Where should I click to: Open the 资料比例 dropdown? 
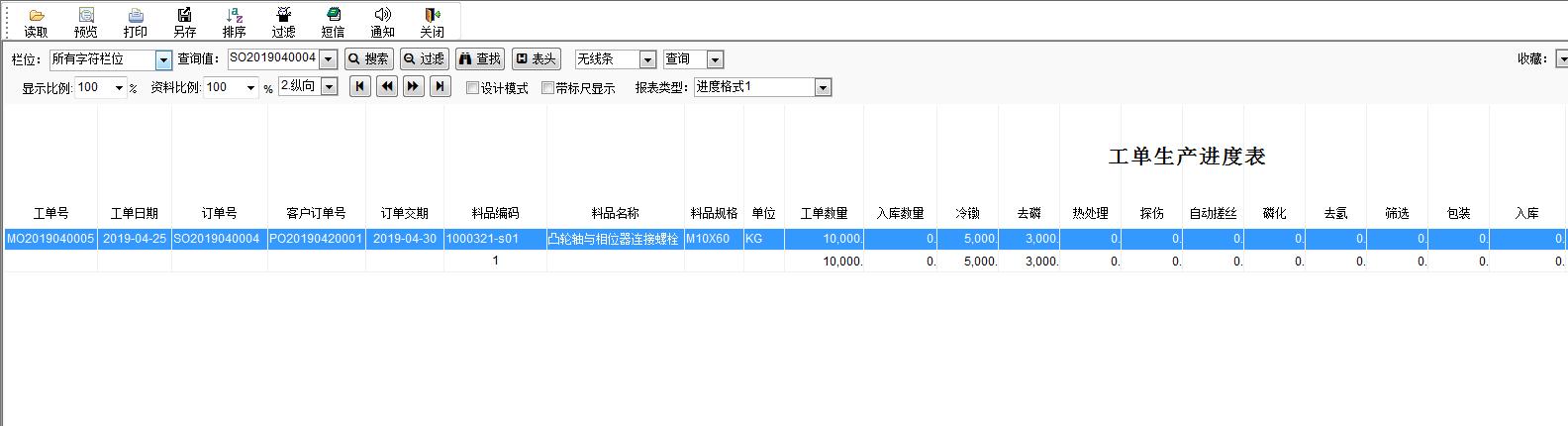coord(250,88)
